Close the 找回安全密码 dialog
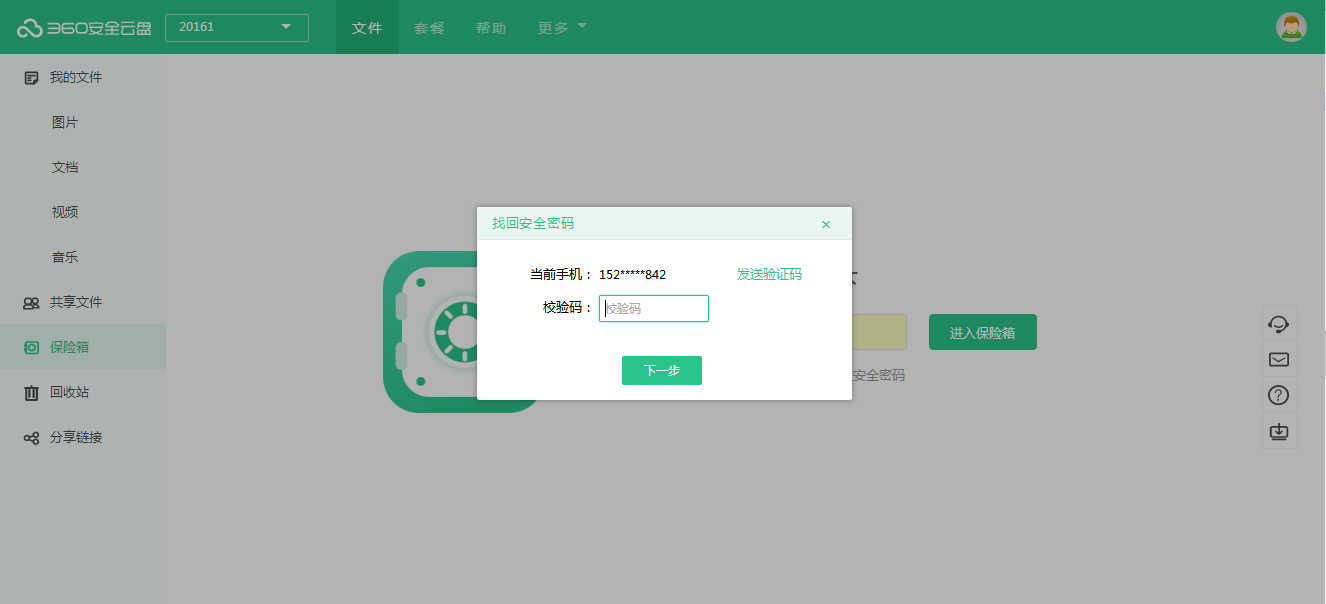This screenshot has height=604, width=1326. tap(826, 224)
